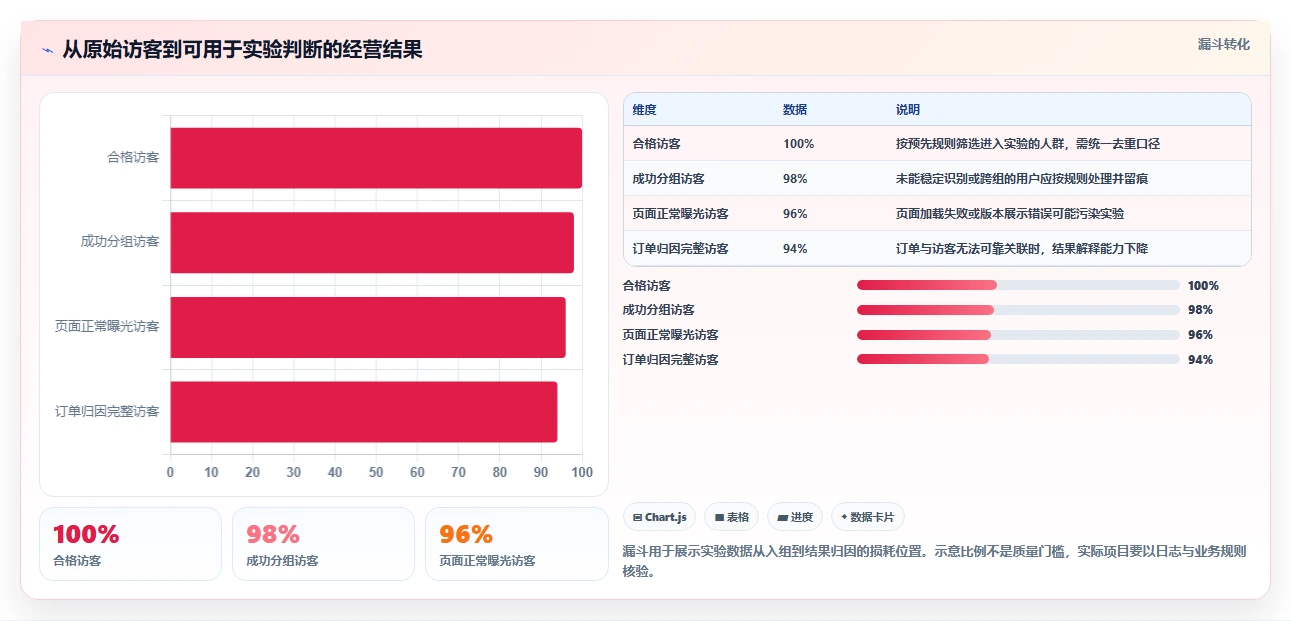Open the 98% 成功分组访客 data card

pos(323,544)
